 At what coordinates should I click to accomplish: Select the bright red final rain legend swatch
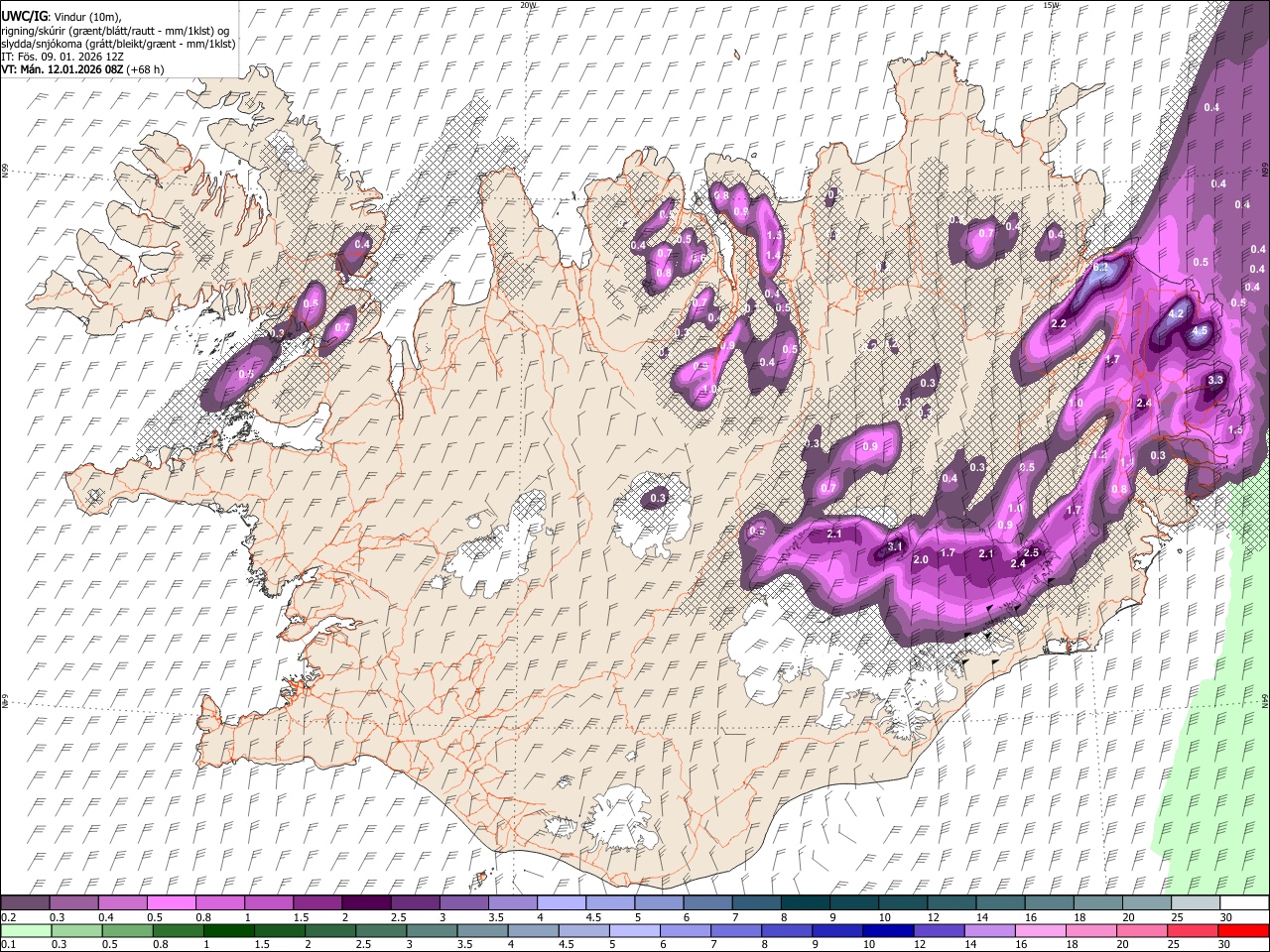pos(1244,931)
